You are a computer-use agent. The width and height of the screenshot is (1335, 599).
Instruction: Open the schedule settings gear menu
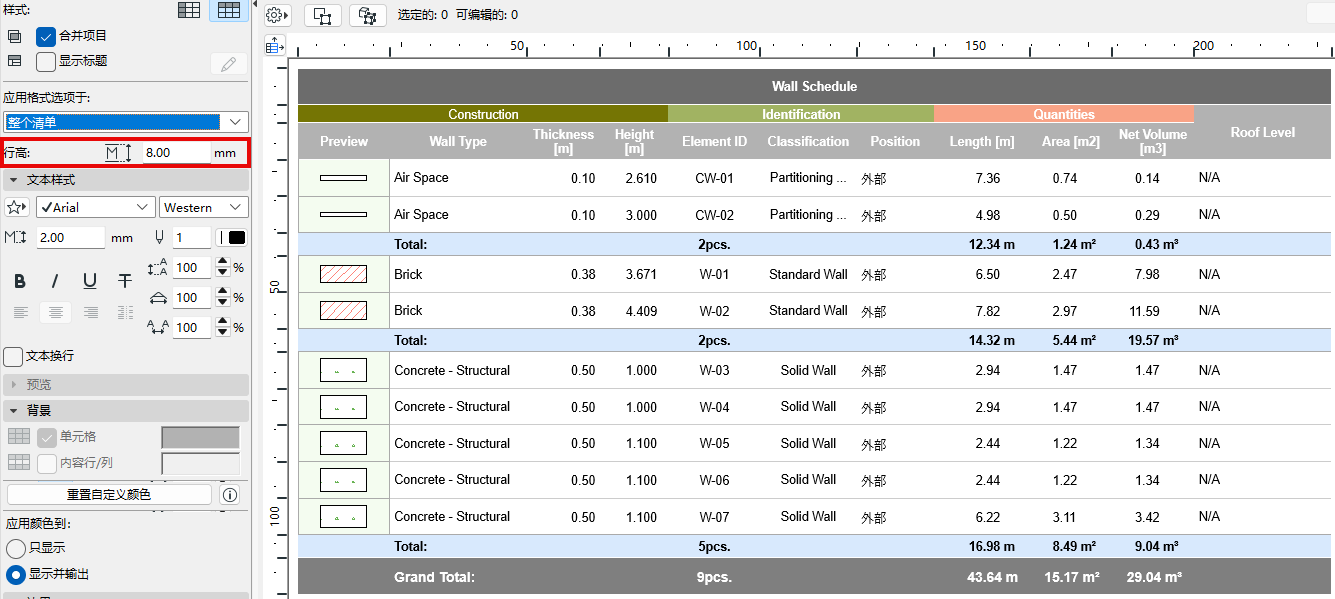pyautogui.click(x=277, y=15)
